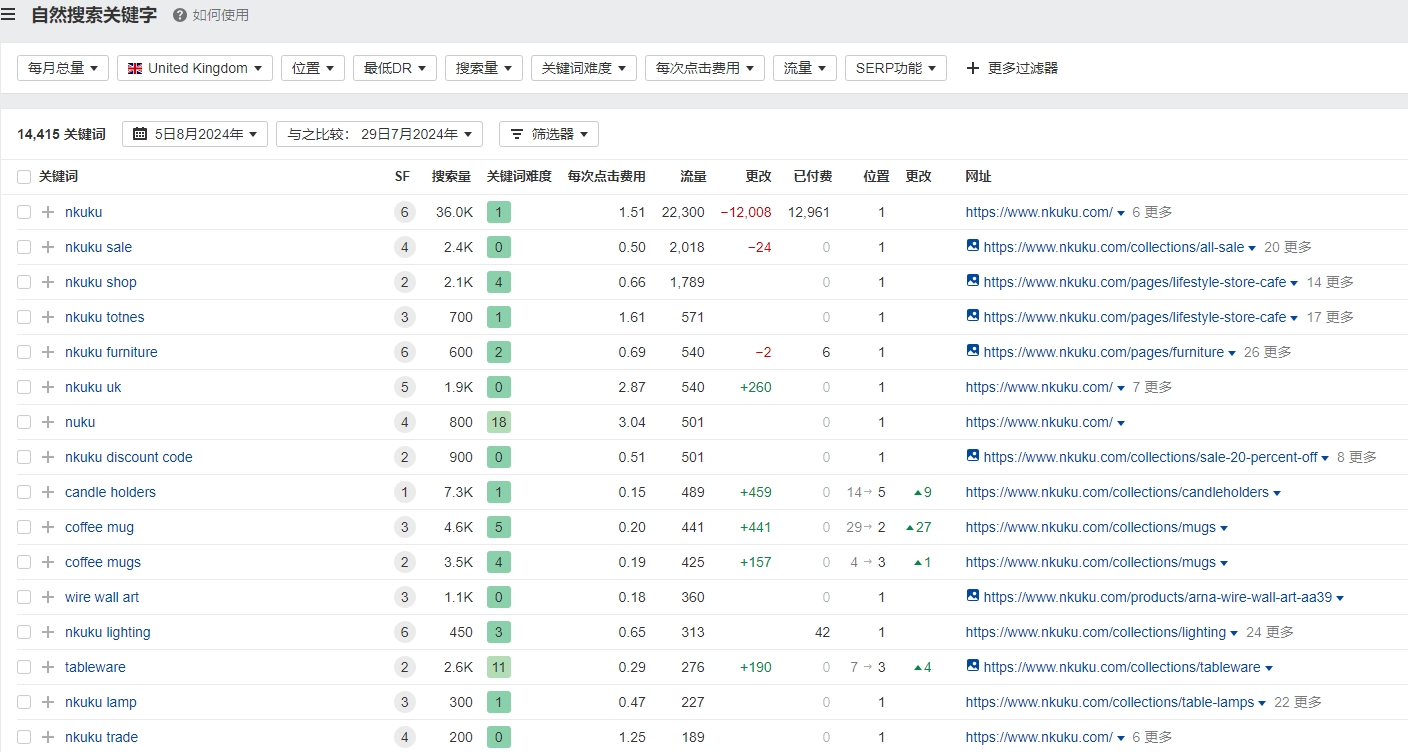Click the UK flag icon

pyautogui.click(x=135, y=68)
